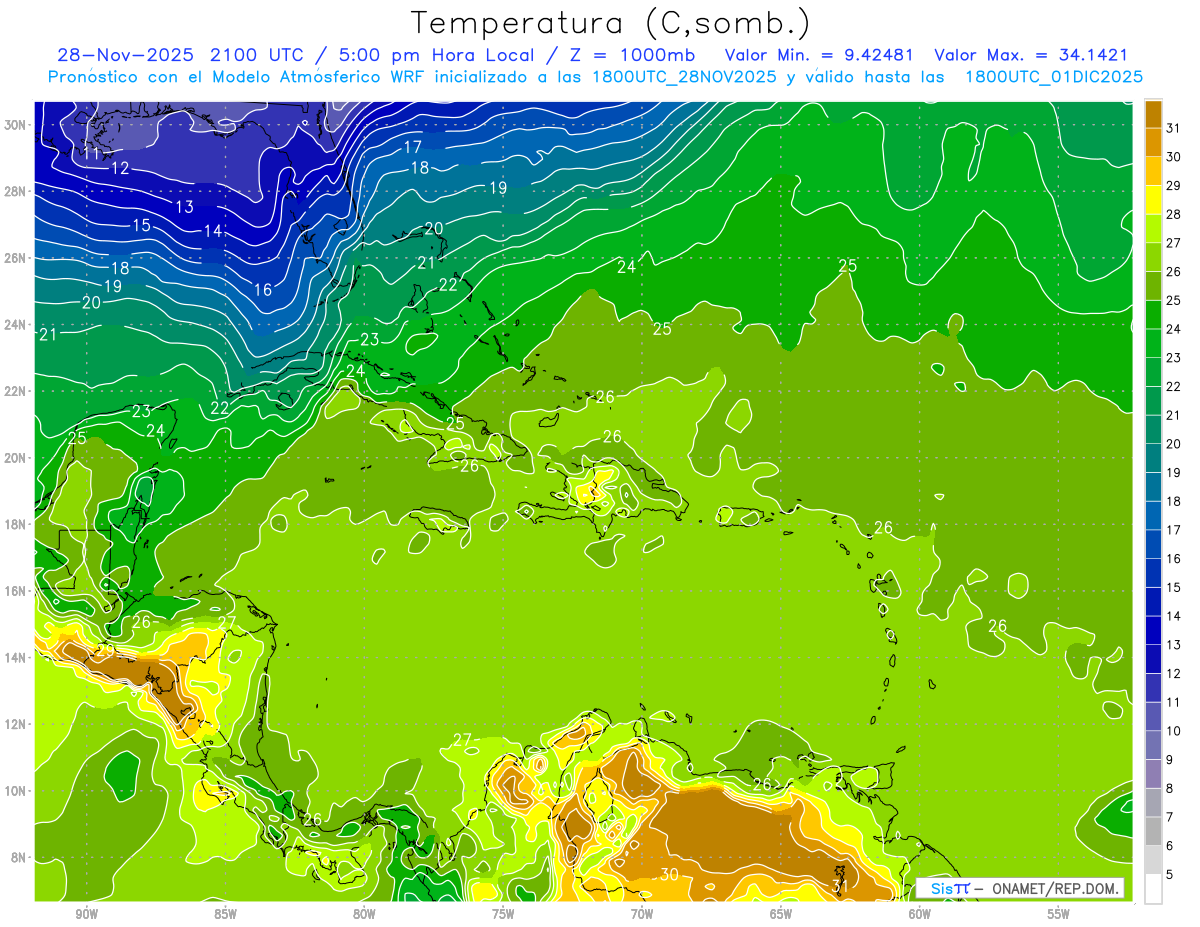The width and height of the screenshot is (1200, 927).
Task: Click 'Valor Min. = 9.42481' text
Action: [x=819, y=55]
